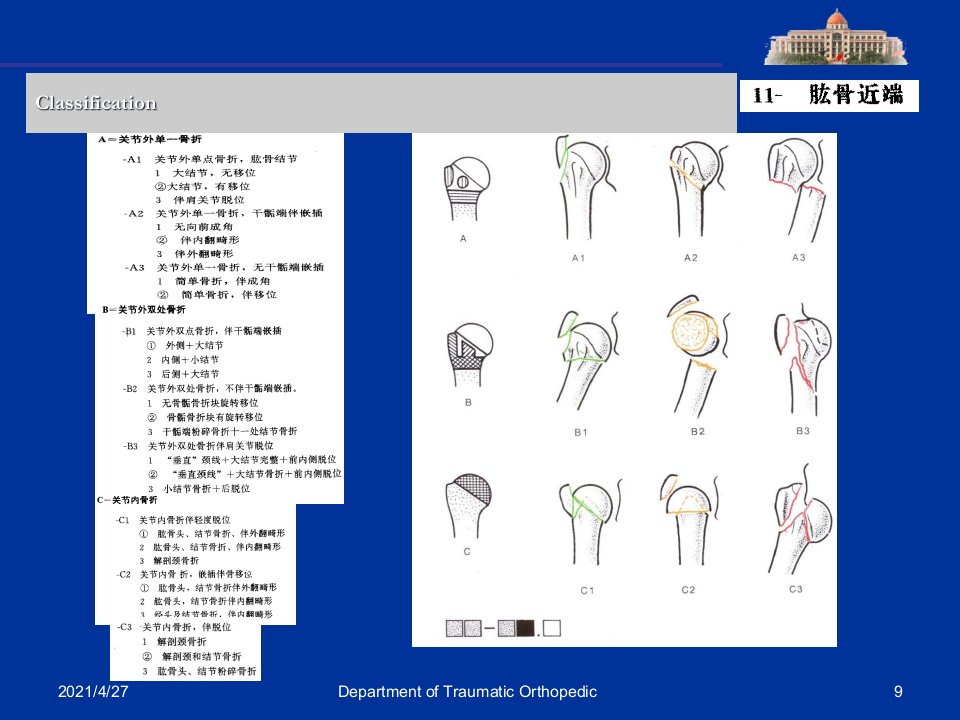Click the domed building logo image
This screenshot has width=960, height=720.
[x=835, y=37]
